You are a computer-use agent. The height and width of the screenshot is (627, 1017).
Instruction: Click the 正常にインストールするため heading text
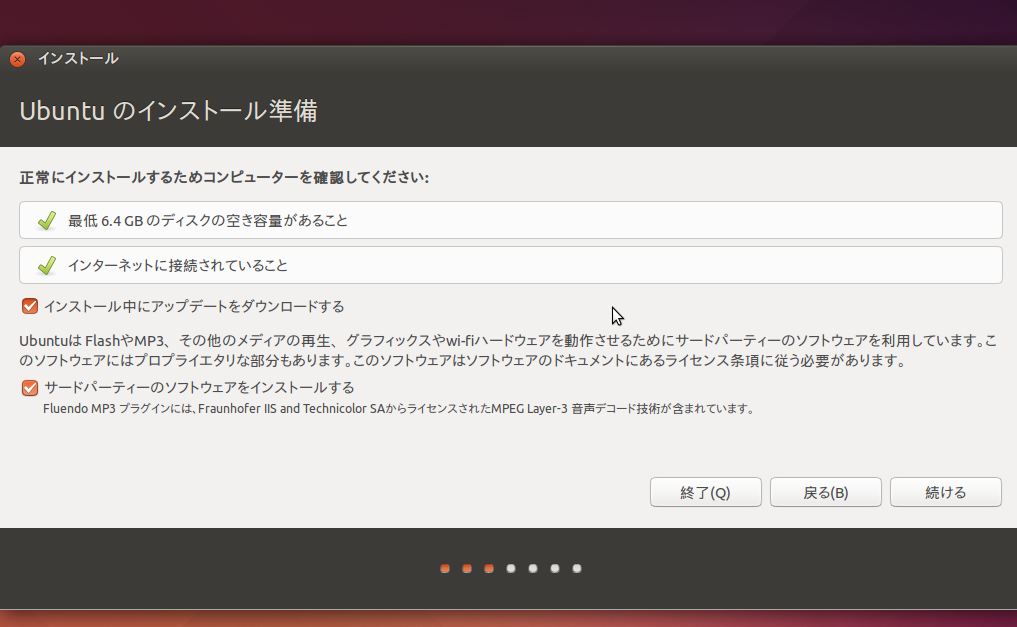tap(224, 177)
